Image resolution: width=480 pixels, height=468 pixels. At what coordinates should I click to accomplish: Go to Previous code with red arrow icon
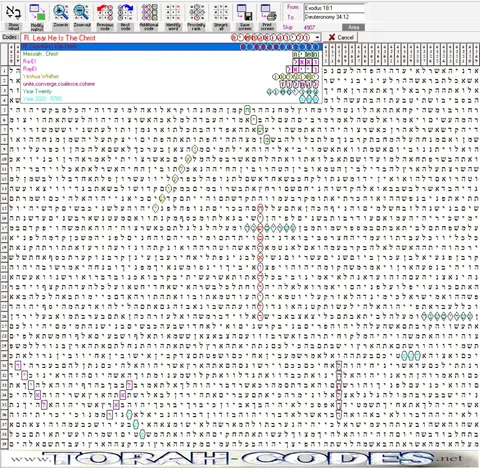(105, 12)
